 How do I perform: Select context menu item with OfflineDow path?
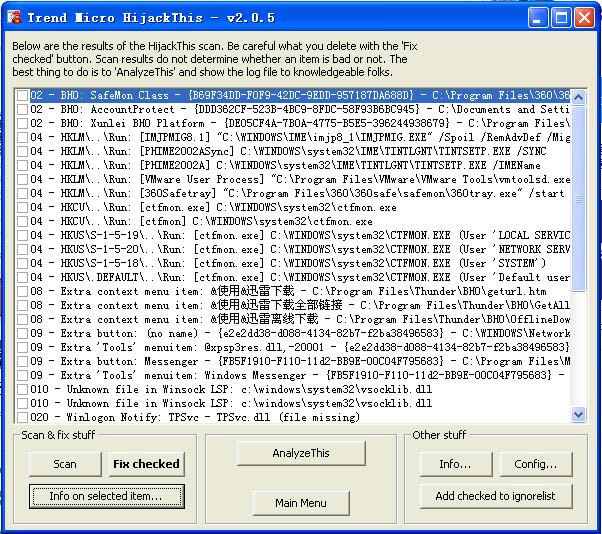coord(300,319)
